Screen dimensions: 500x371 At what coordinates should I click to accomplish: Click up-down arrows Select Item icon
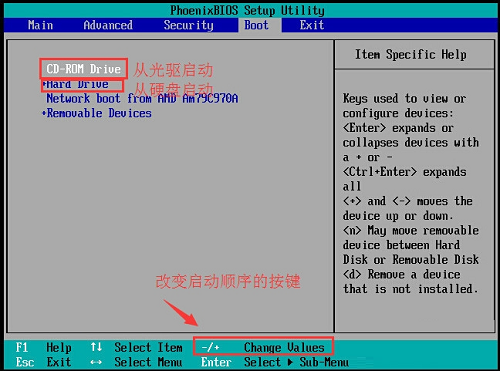click(96, 347)
